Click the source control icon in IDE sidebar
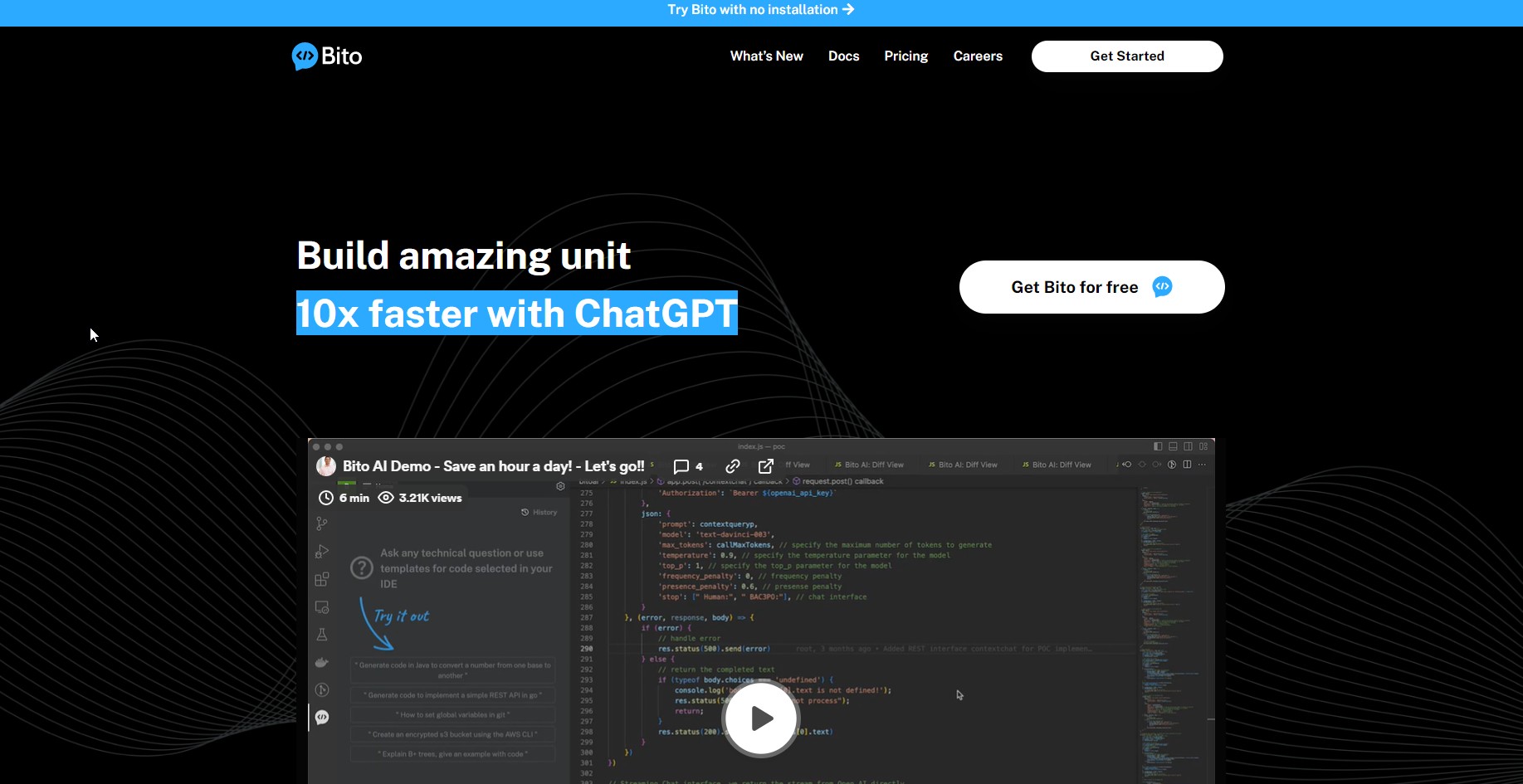This screenshot has height=784, width=1523. tap(322, 523)
